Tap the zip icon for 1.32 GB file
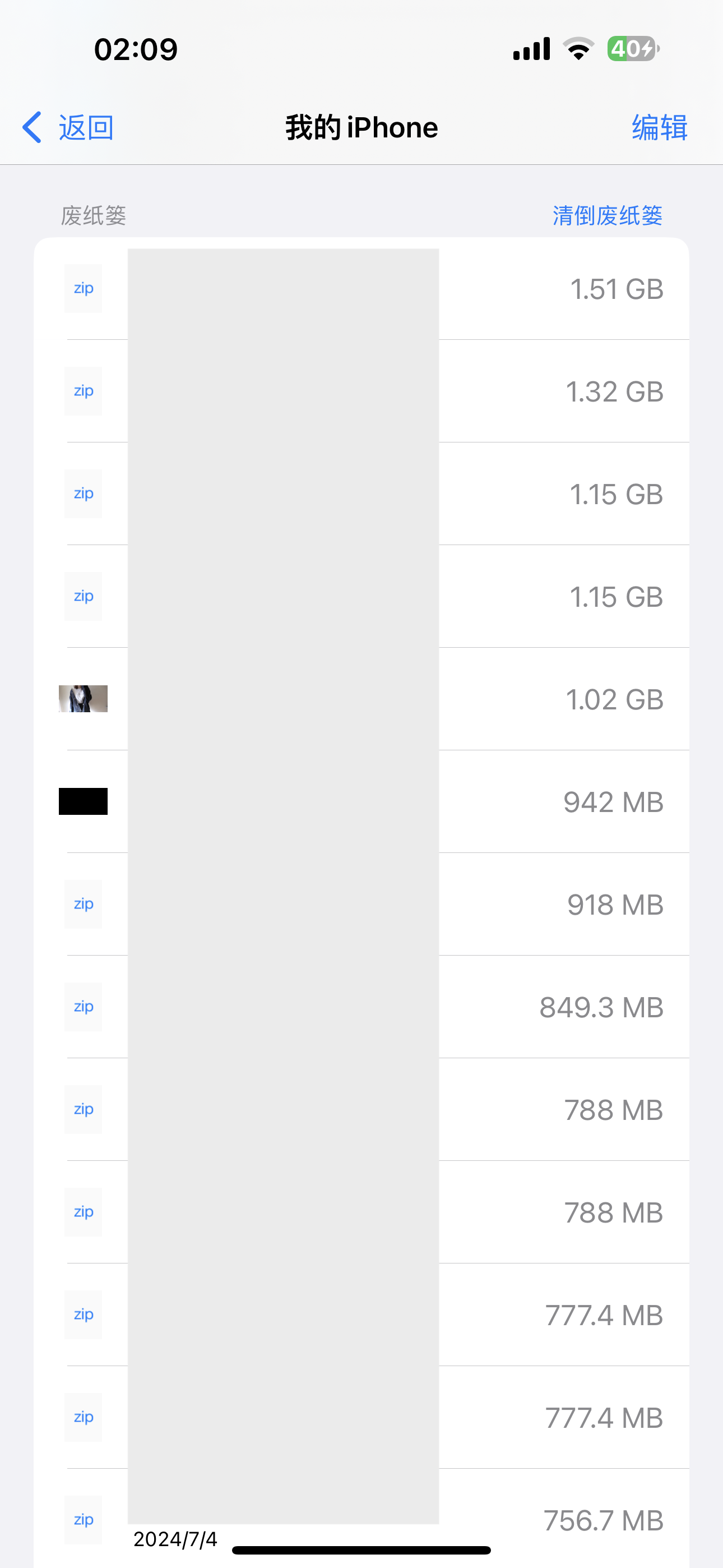723x1568 pixels. (x=84, y=391)
